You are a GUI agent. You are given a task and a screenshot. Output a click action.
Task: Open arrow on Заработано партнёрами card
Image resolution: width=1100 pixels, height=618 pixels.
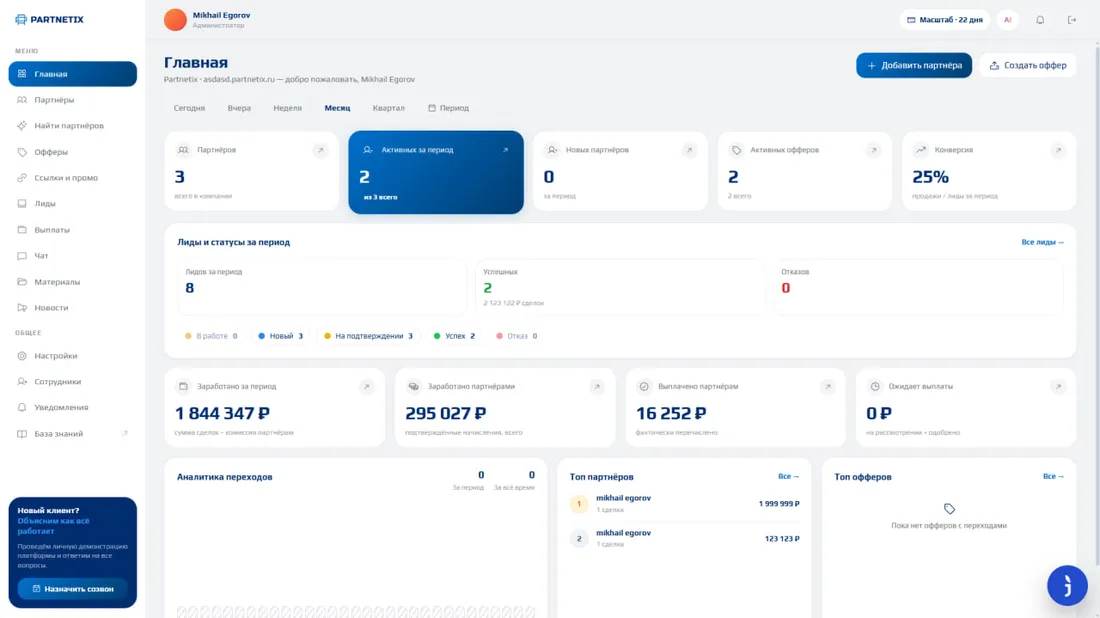tap(597, 387)
